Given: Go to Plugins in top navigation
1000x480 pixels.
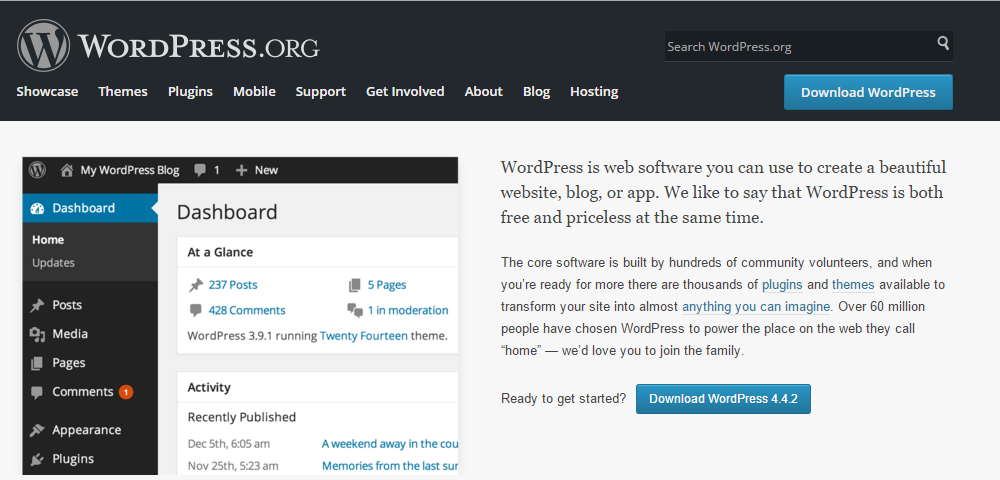Looking at the screenshot, I should [190, 92].
